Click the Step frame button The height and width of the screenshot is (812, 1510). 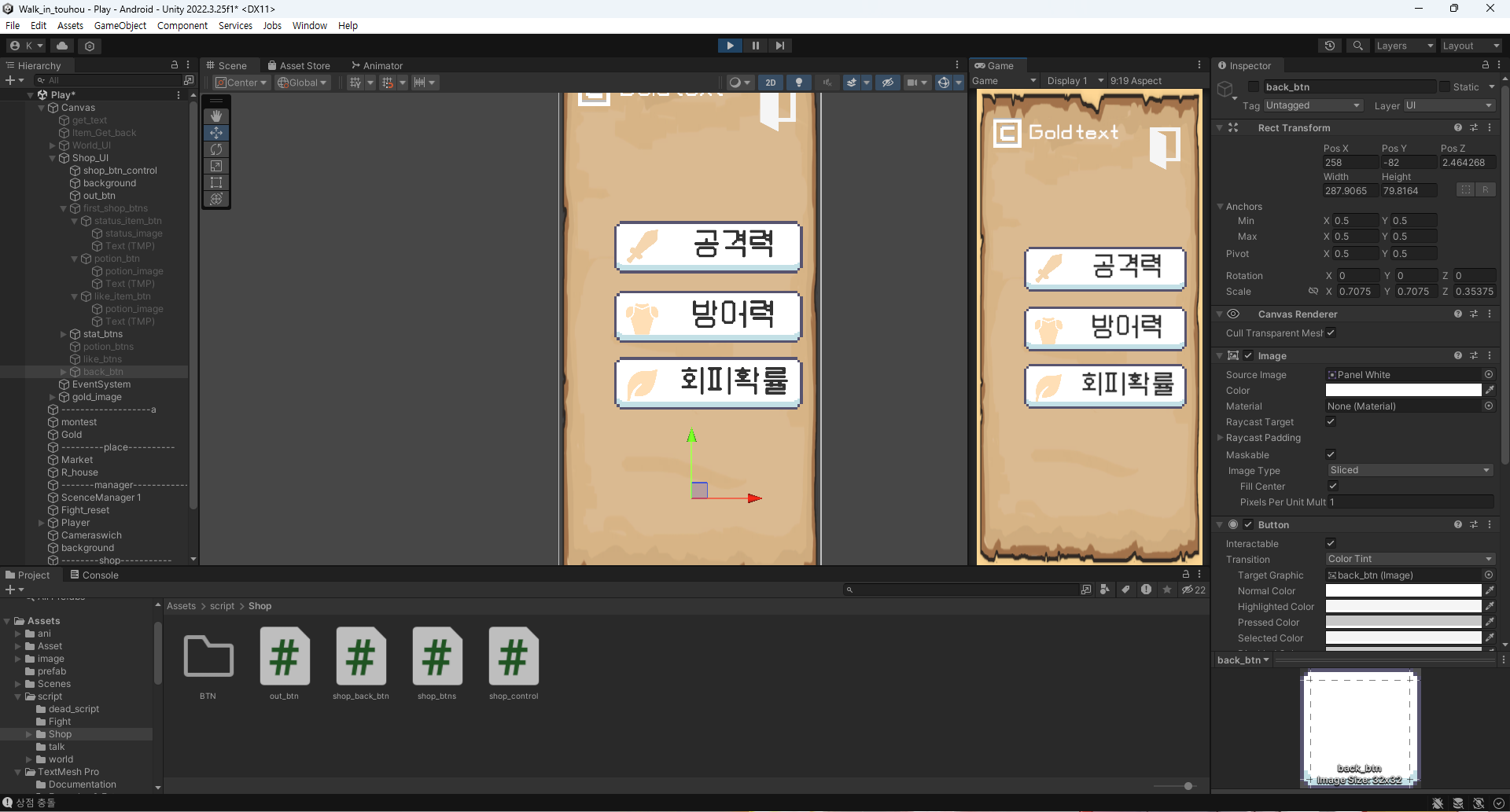pyautogui.click(x=779, y=46)
